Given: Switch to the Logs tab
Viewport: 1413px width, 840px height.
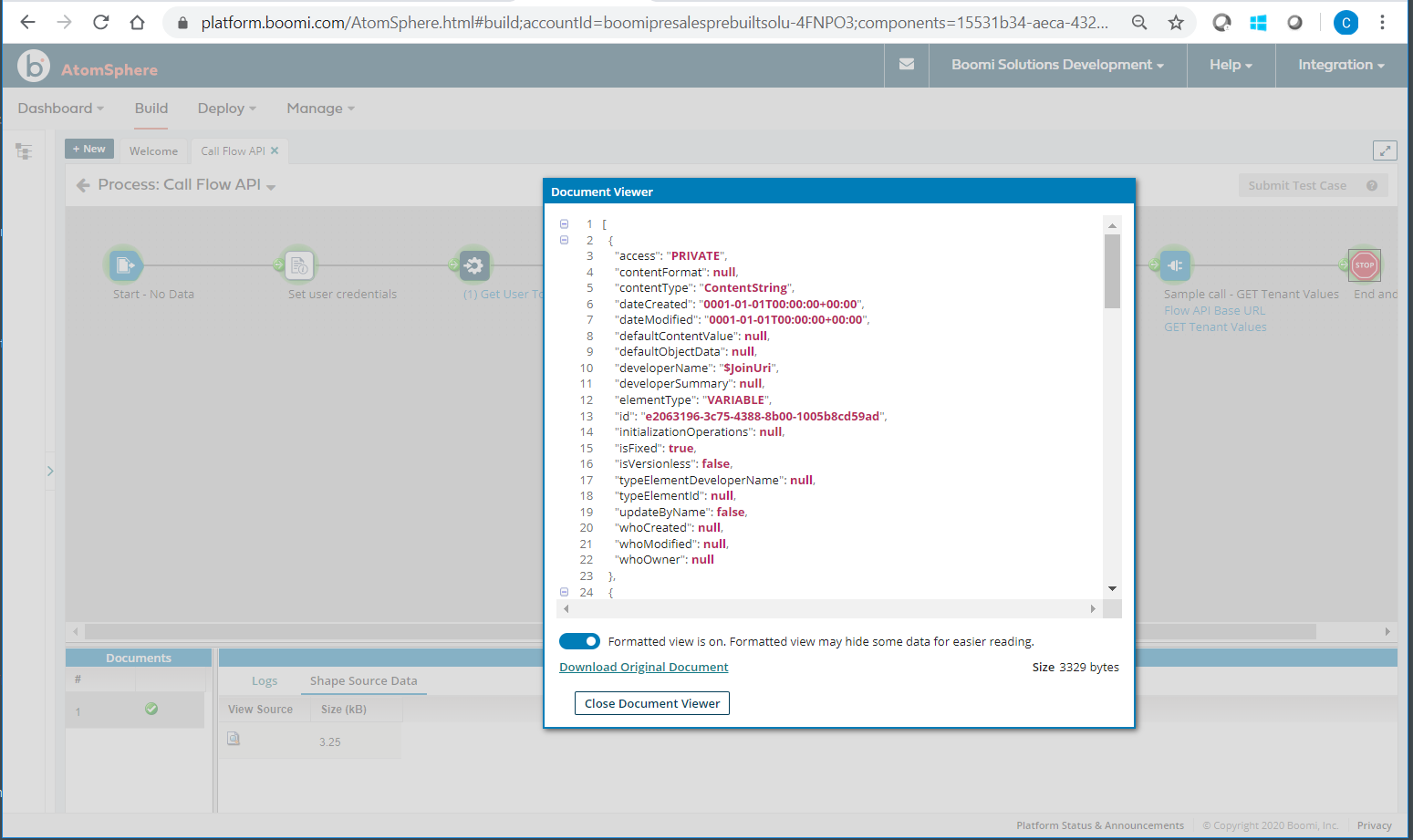Looking at the screenshot, I should point(265,681).
